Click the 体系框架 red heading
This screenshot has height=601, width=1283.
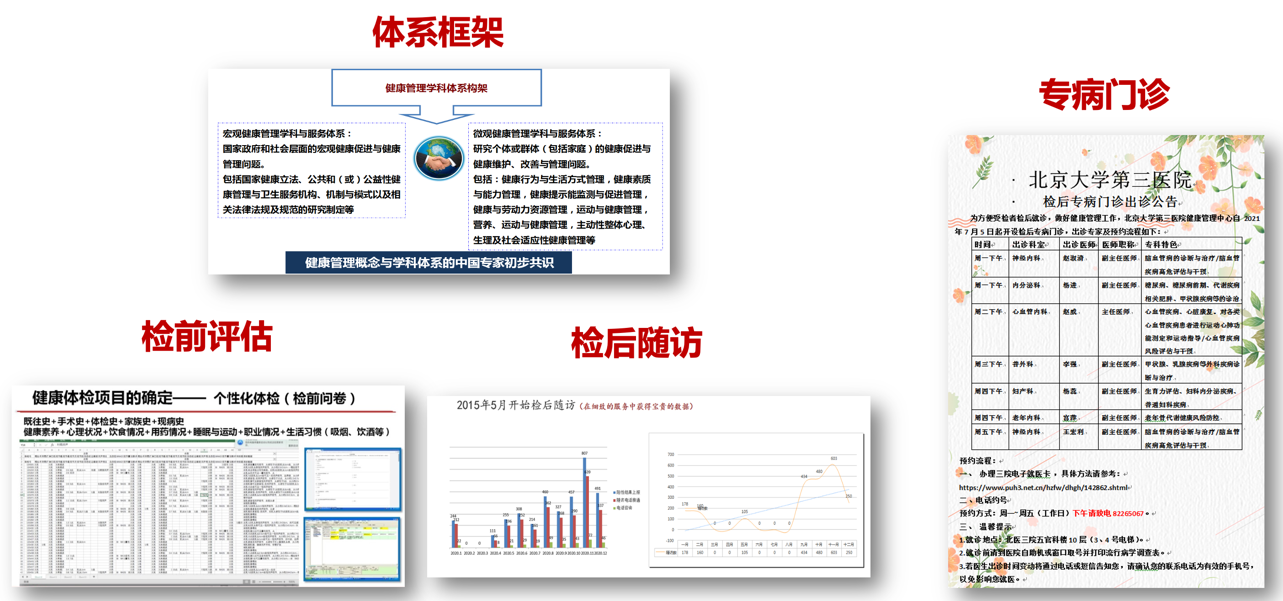(x=437, y=32)
